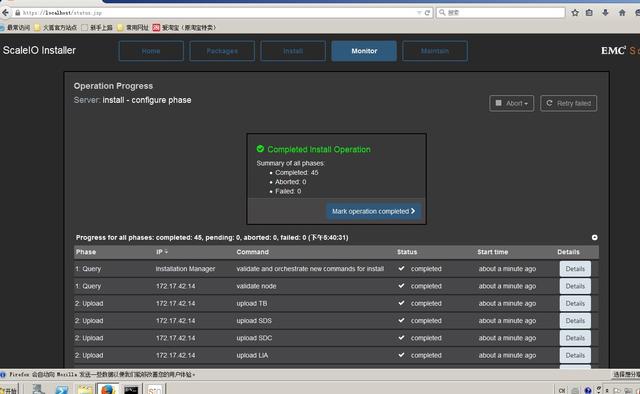Switch to the Install tab
Screen dimensions: 640x394
[293, 51]
